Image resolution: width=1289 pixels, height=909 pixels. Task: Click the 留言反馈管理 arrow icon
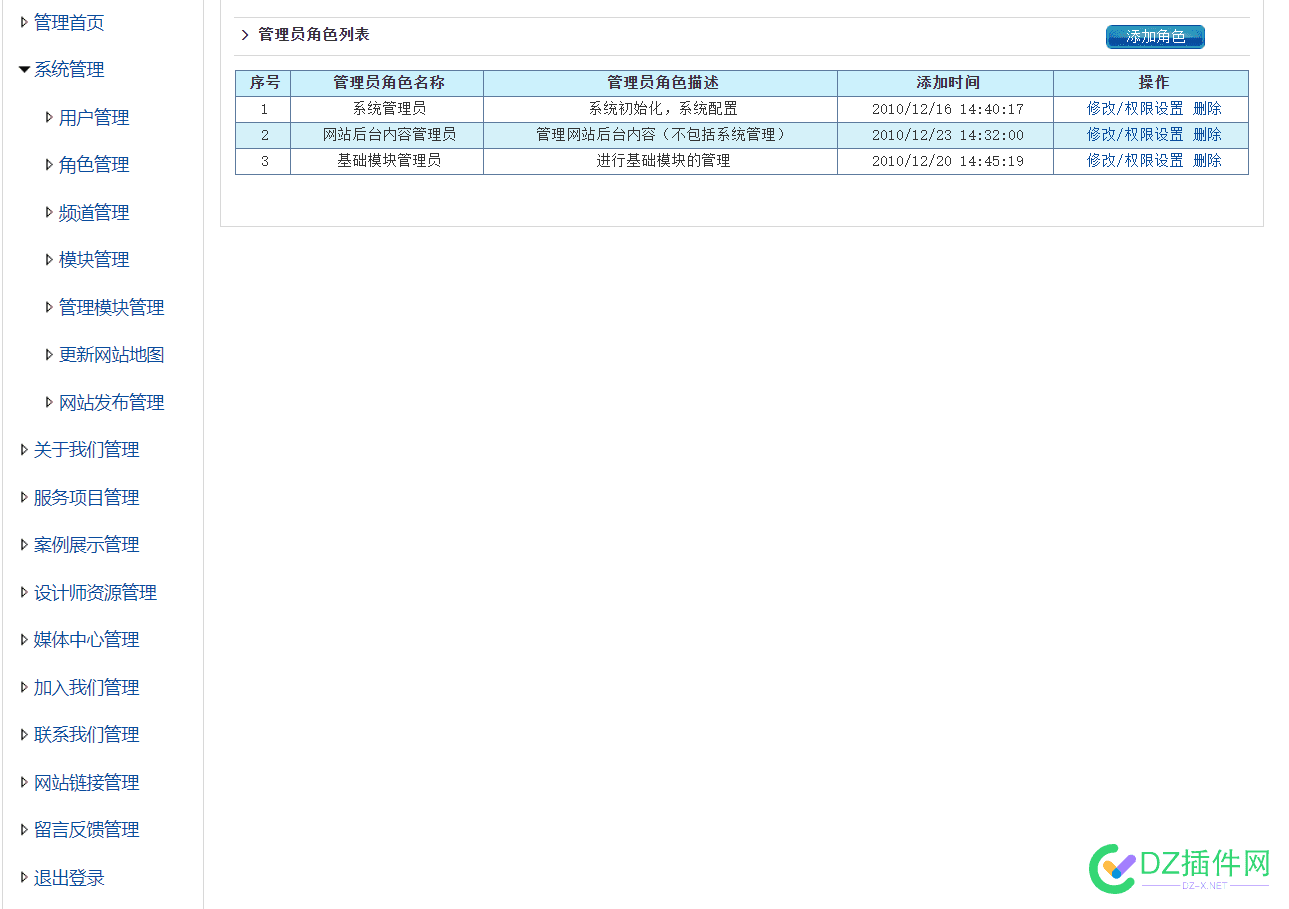[24, 830]
